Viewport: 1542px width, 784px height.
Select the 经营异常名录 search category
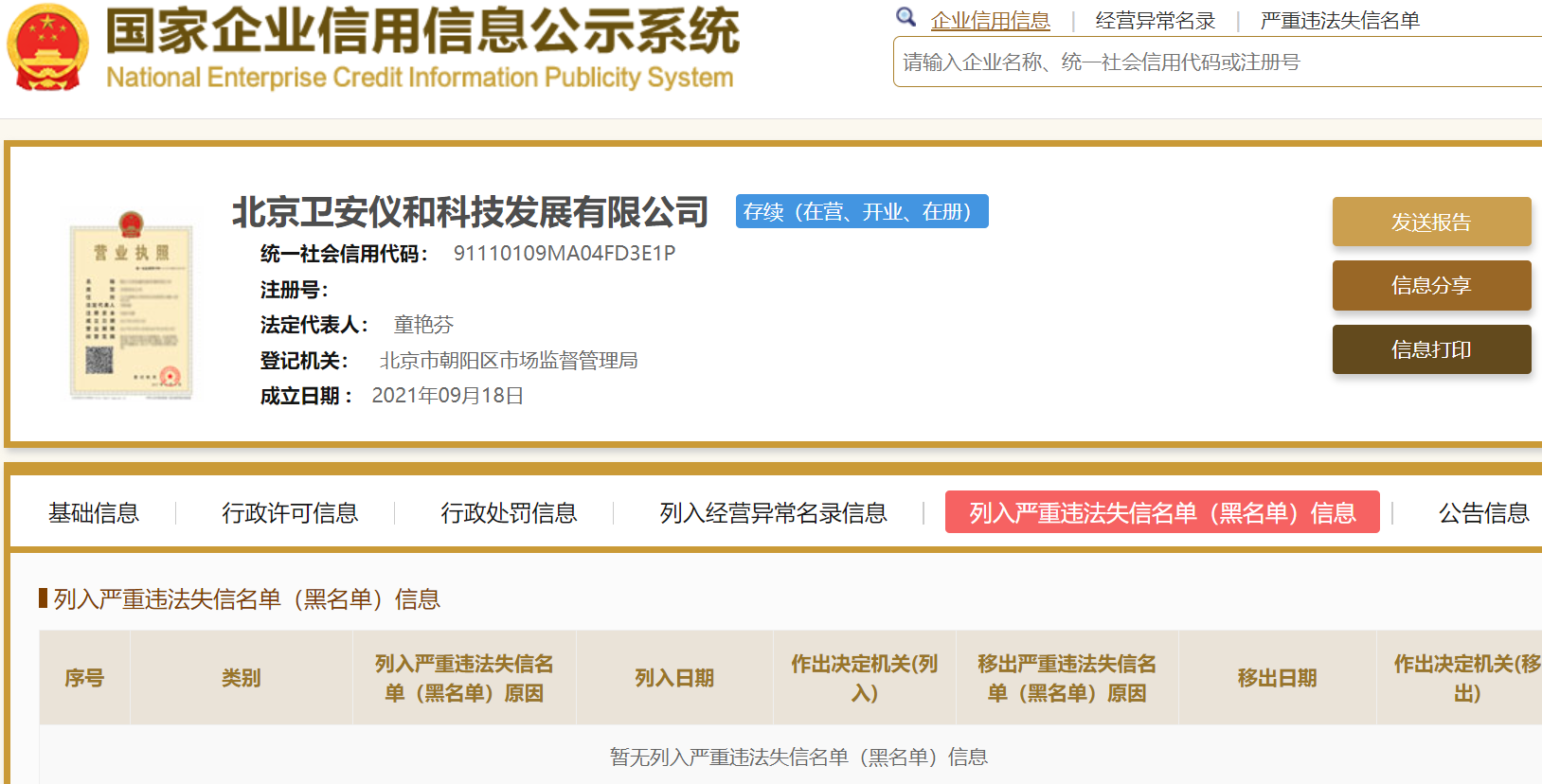coord(1156,21)
